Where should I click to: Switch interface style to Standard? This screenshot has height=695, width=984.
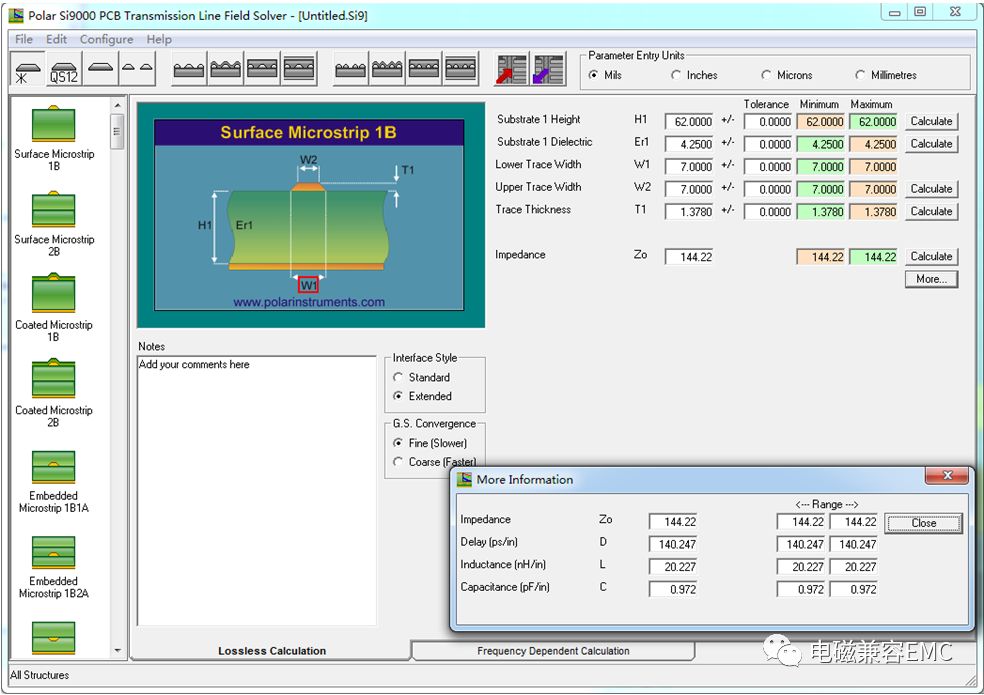point(399,378)
